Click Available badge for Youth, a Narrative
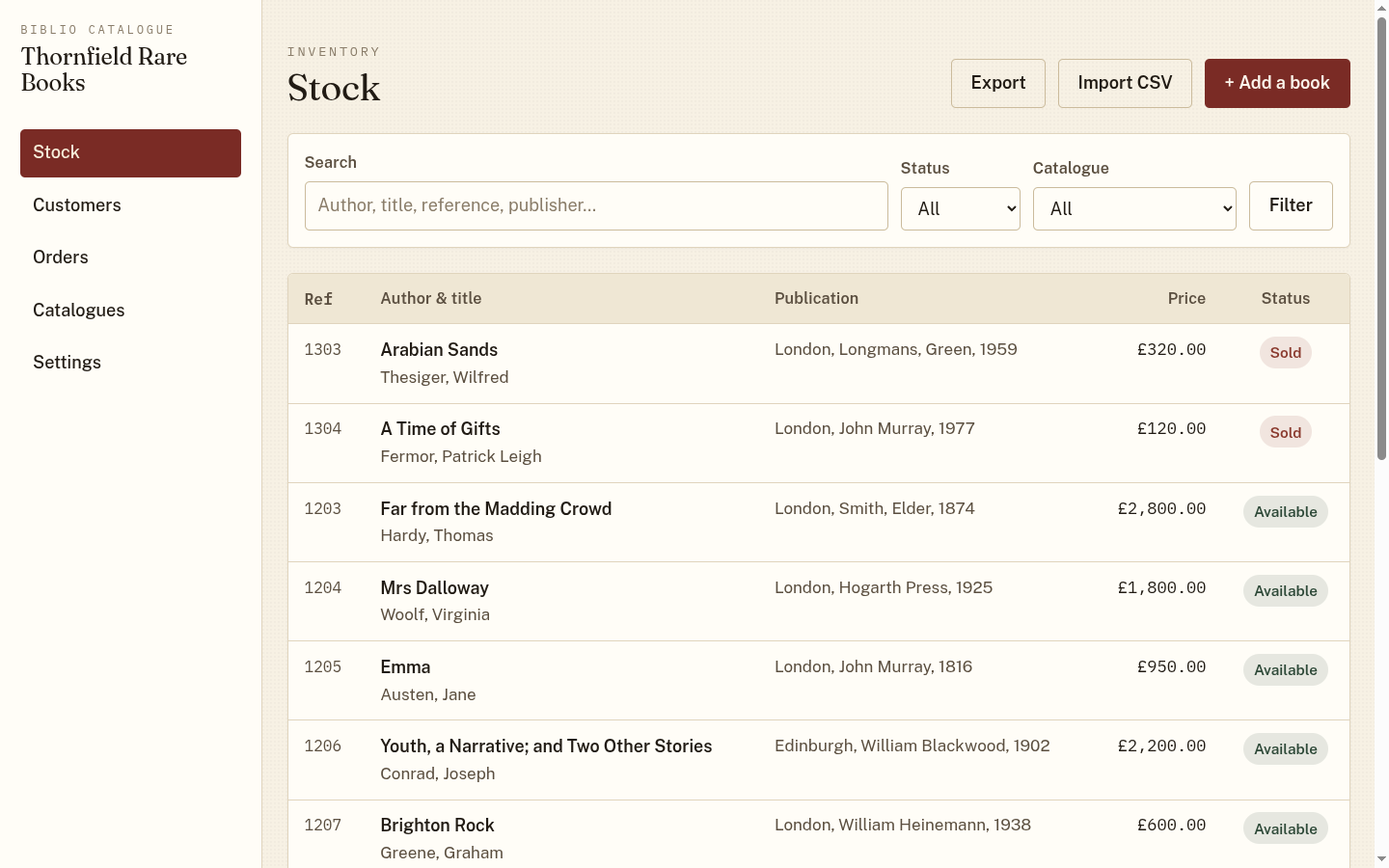 (1286, 749)
